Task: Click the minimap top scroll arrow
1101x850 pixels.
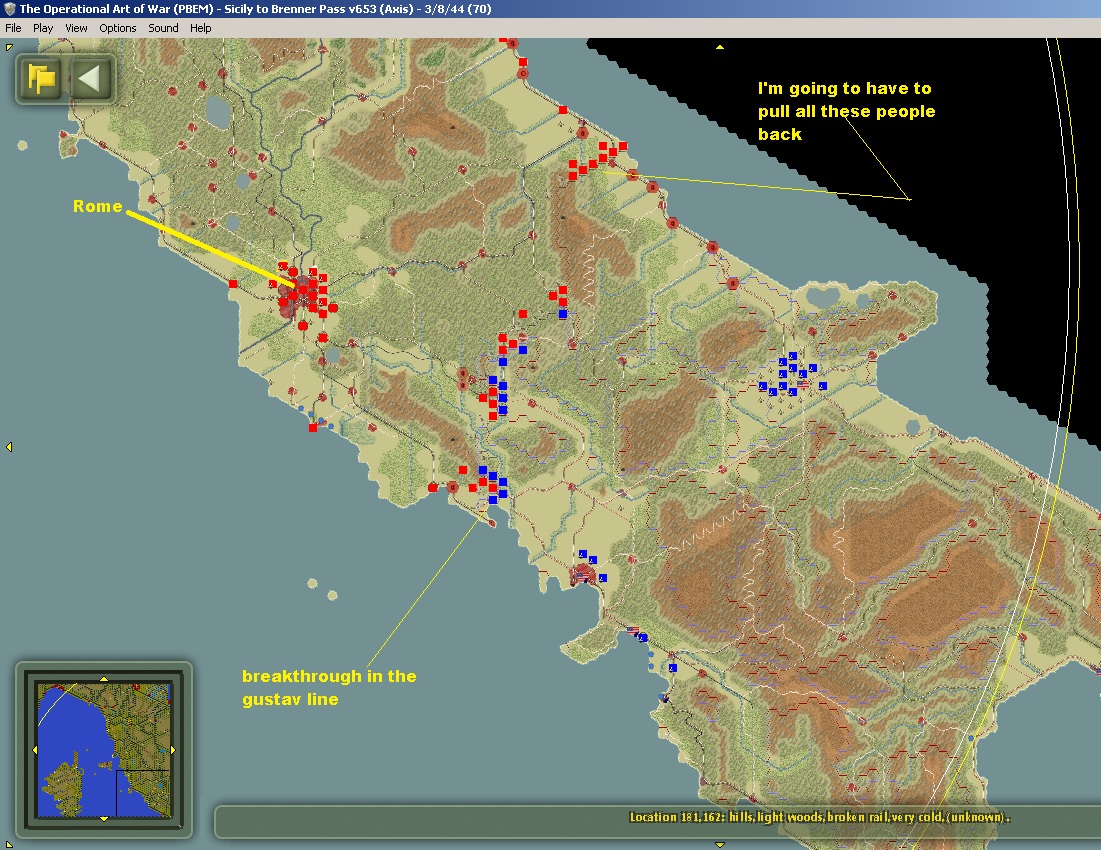Action: click(104, 679)
